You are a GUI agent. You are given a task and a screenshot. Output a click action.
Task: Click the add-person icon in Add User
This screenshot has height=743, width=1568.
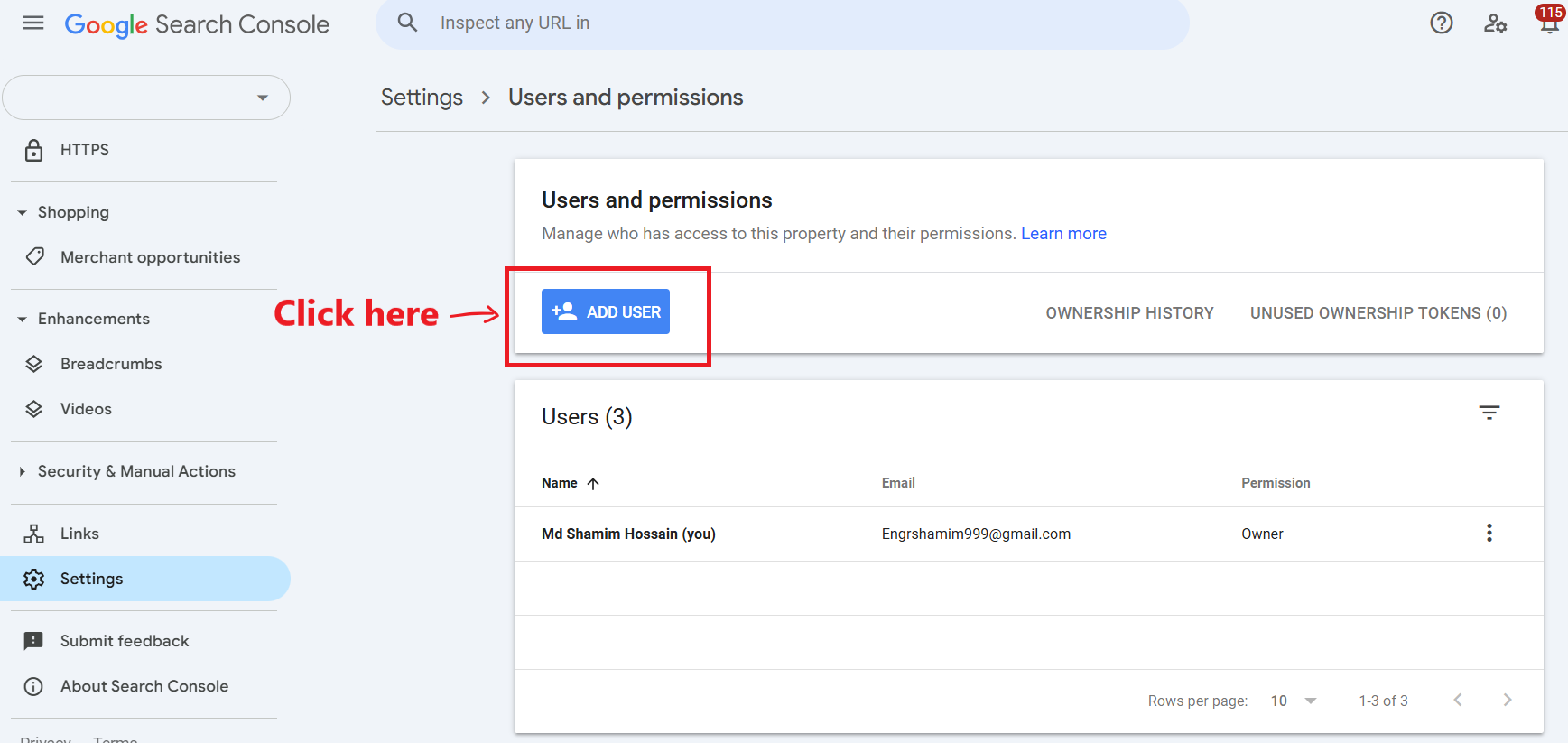(x=564, y=311)
